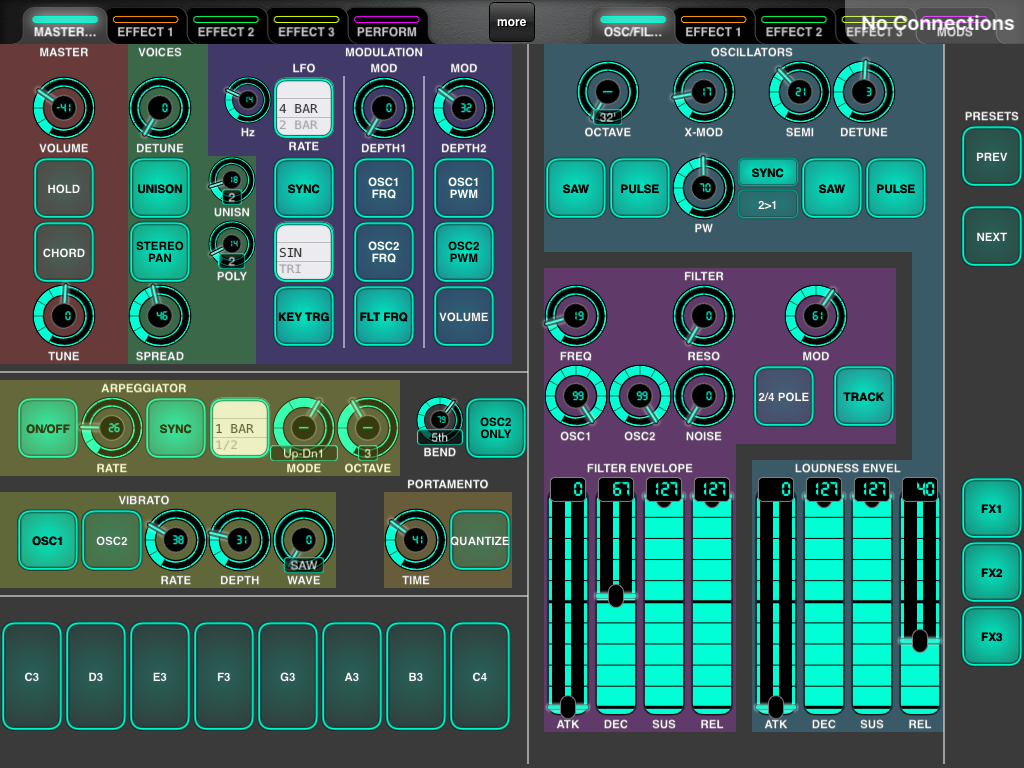This screenshot has height=768, width=1024.
Task: Click the master TUNE knob
Action: (63, 316)
